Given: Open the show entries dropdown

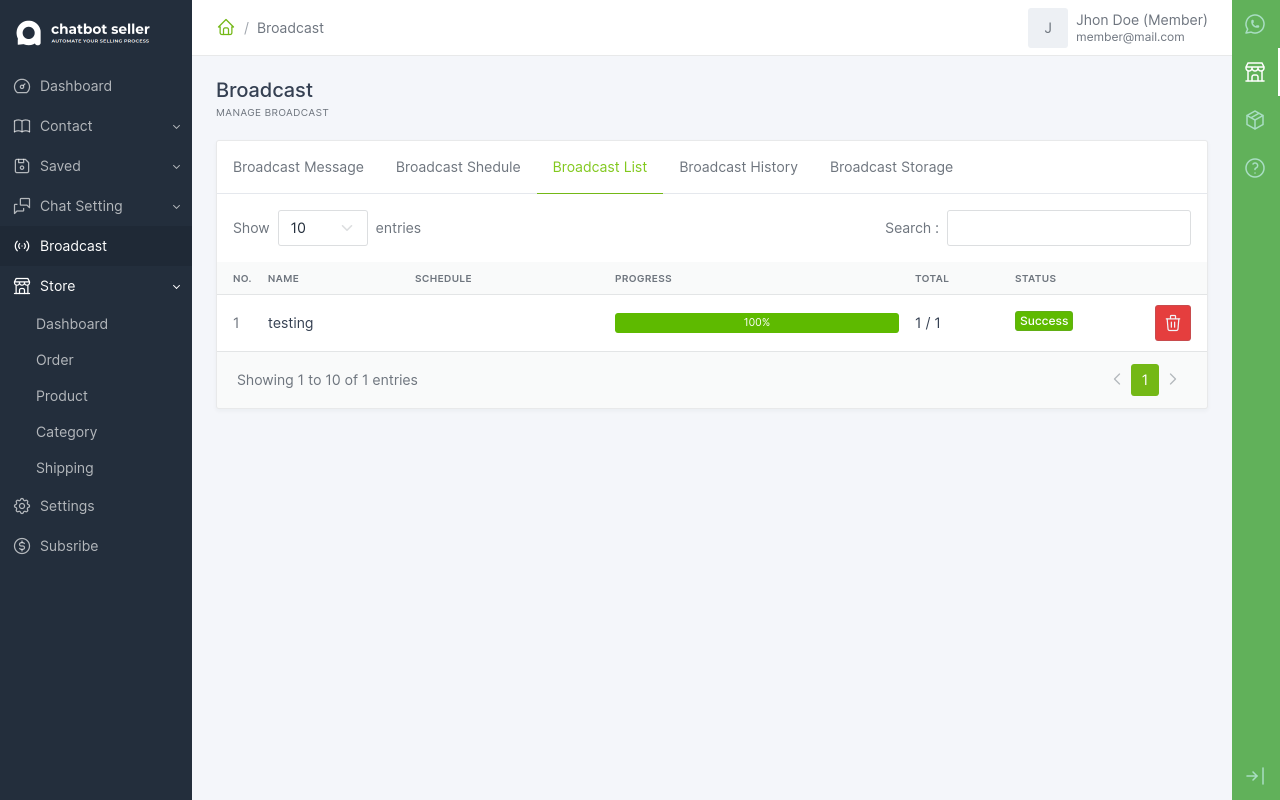Looking at the screenshot, I should (x=323, y=228).
